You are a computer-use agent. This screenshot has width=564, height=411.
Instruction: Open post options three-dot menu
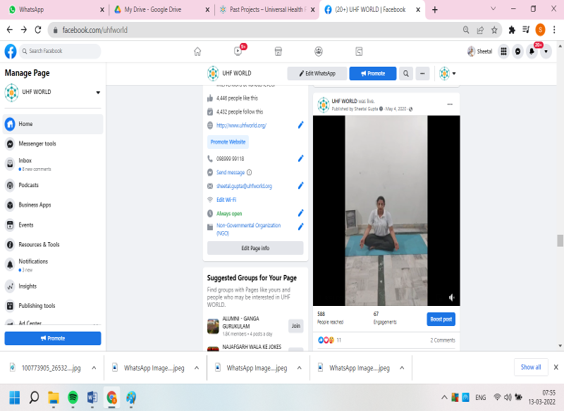click(450, 104)
